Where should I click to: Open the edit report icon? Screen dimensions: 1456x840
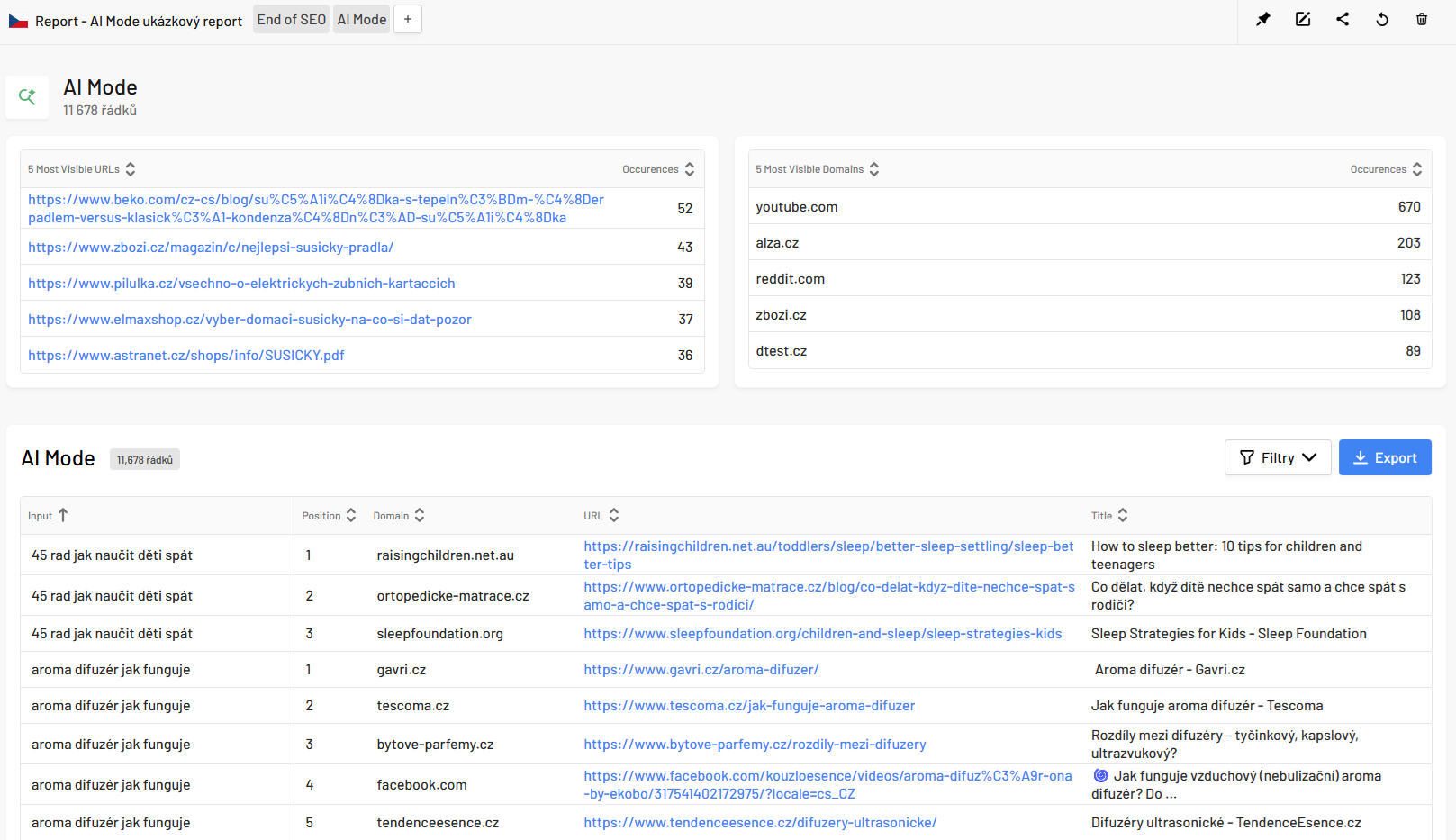coord(1303,19)
